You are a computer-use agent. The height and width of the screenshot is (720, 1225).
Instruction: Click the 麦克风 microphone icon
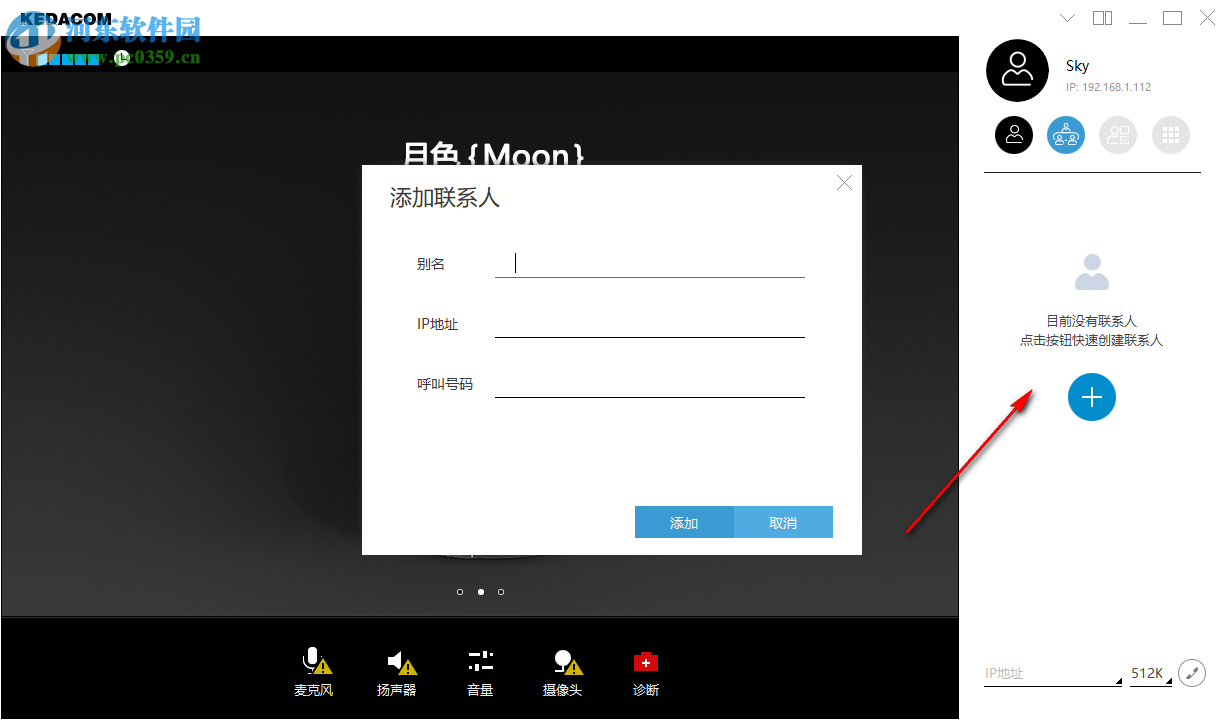pyautogui.click(x=313, y=660)
